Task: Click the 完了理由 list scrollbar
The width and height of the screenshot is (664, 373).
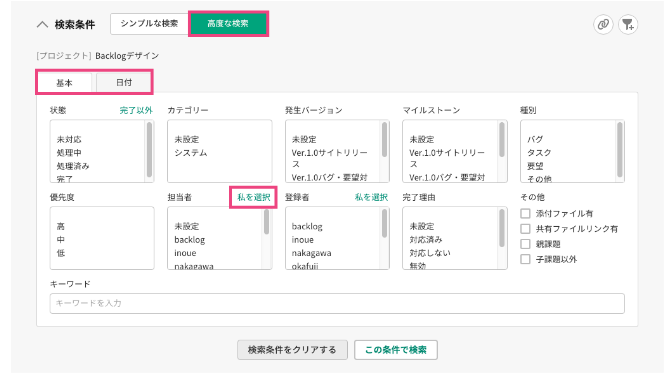Action: pos(502,228)
